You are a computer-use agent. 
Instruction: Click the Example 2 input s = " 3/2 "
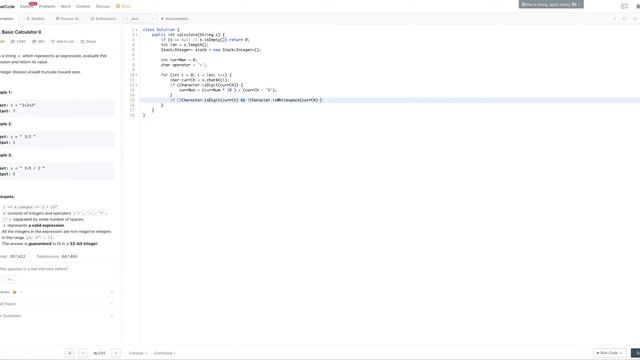[x=18, y=137]
